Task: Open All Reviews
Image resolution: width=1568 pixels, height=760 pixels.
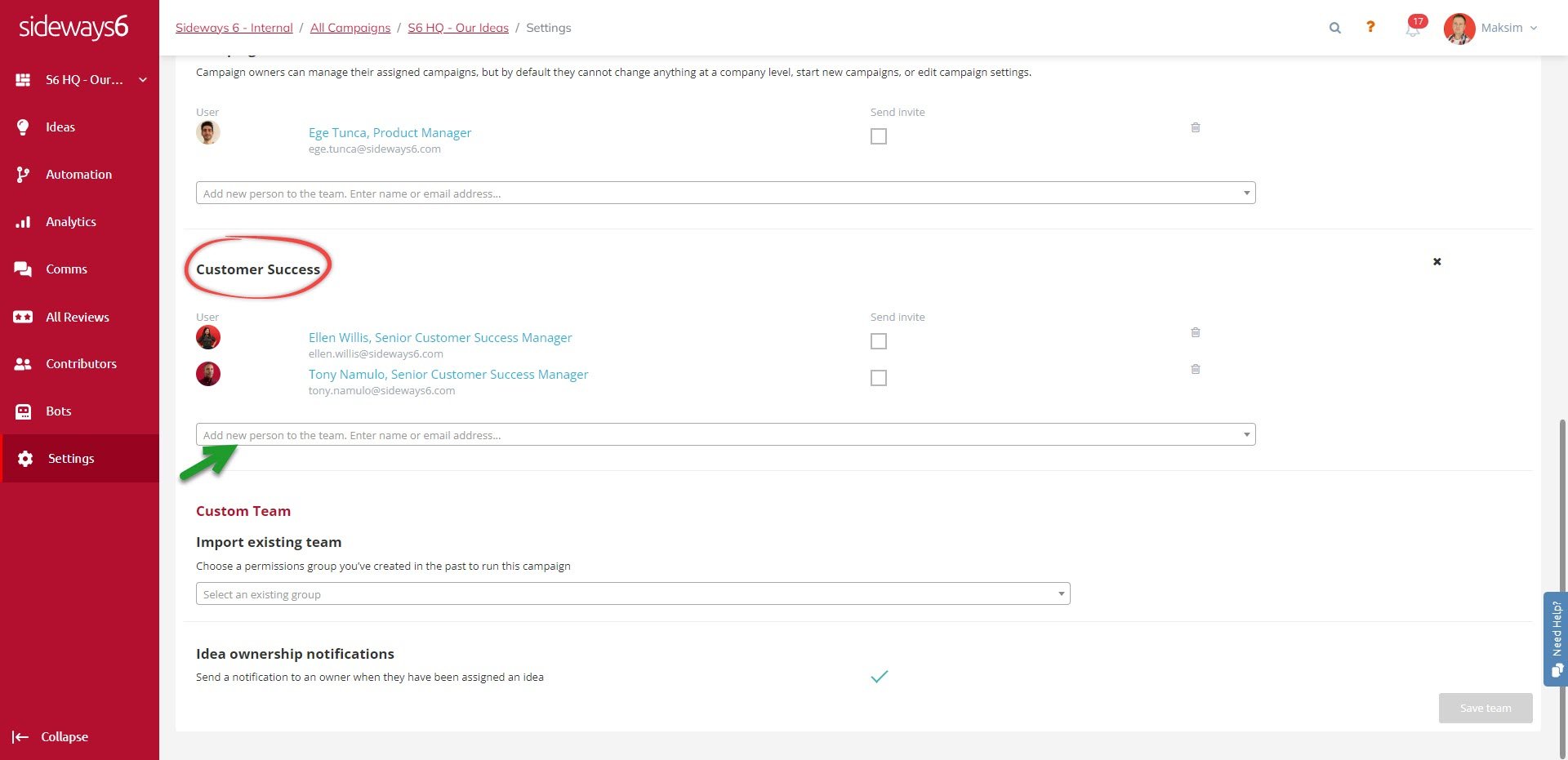Action: click(78, 317)
